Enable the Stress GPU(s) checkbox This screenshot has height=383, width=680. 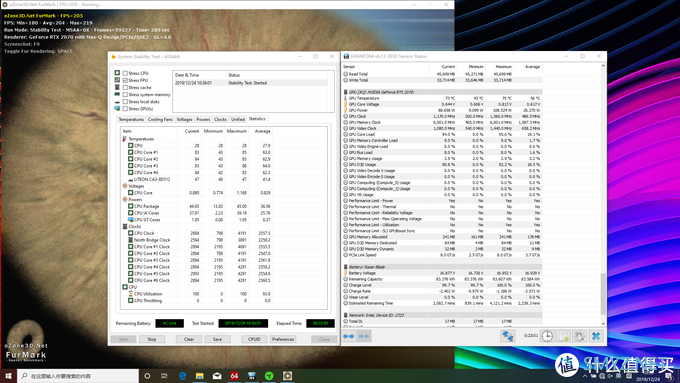pyautogui.click(x=125, y=108)
